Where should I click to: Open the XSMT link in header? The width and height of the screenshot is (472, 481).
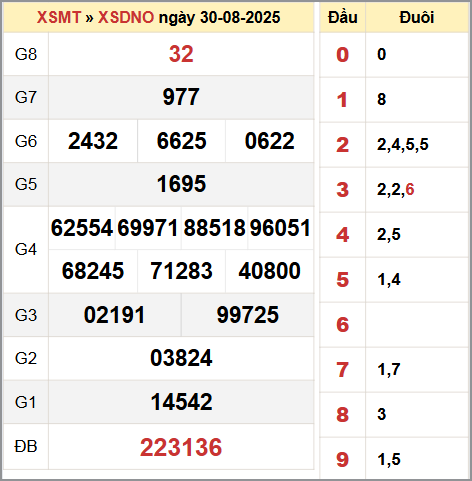tap(59, 17)
